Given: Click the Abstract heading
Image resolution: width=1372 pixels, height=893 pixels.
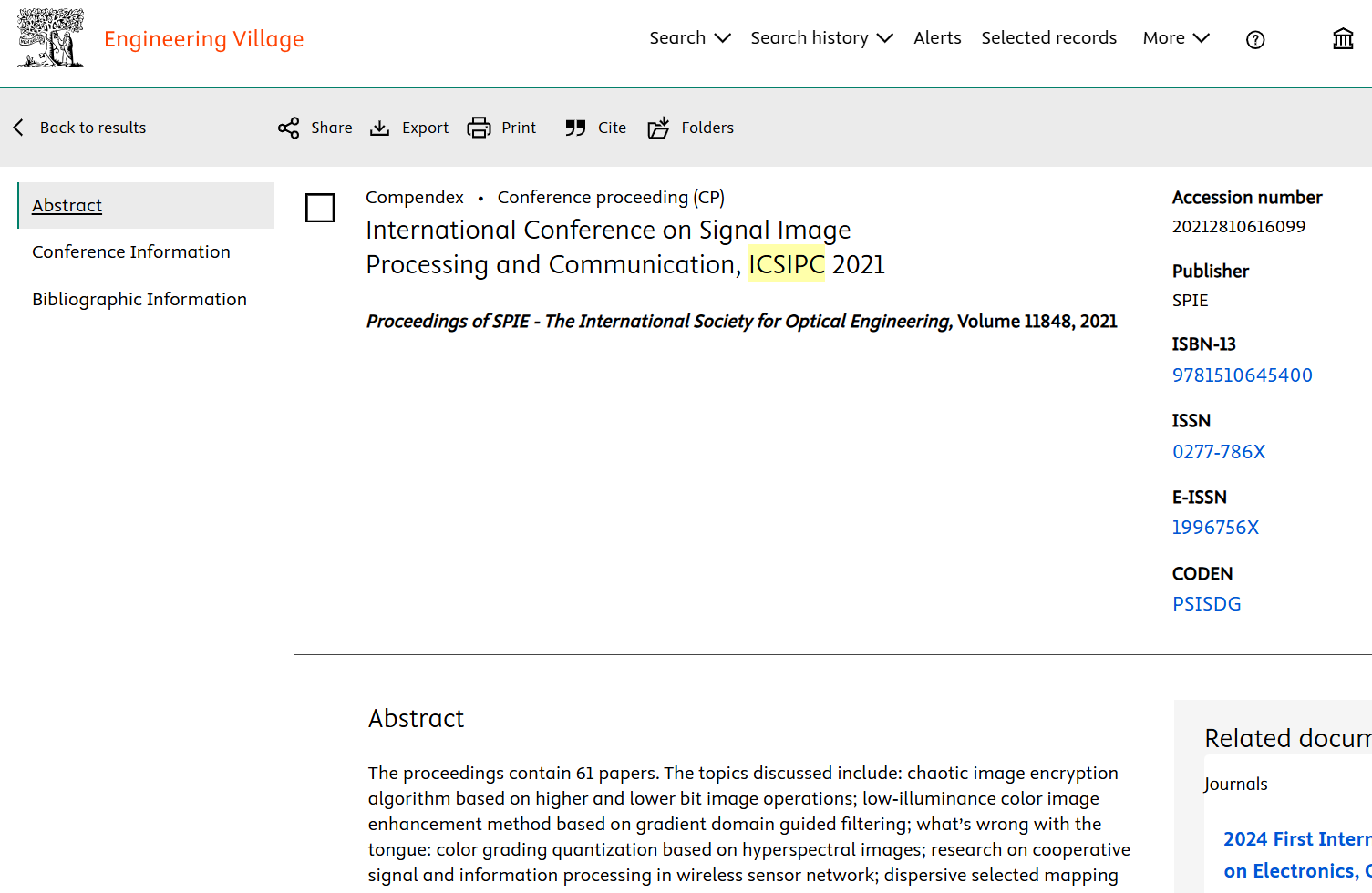Looking at the screenshot, I should [x=416, y=719].
